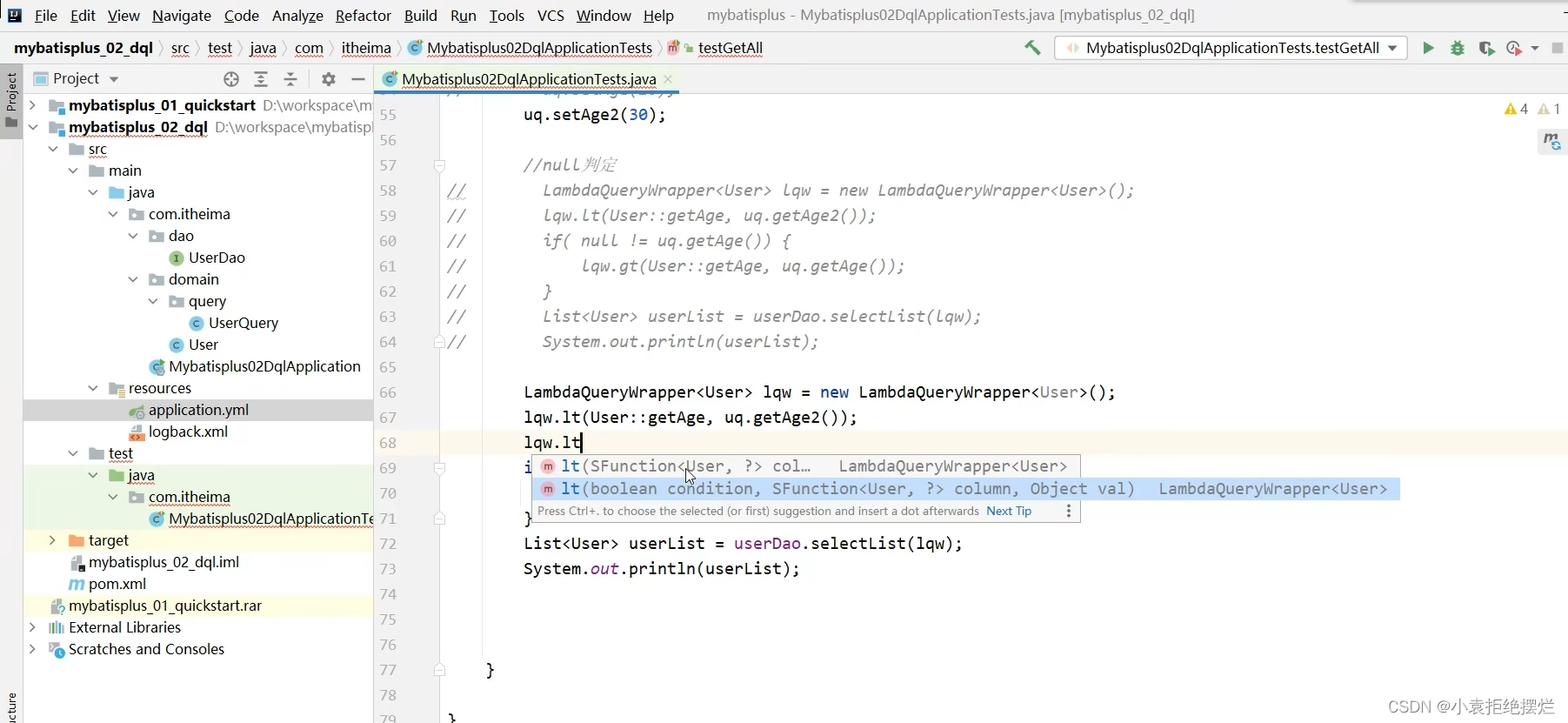This screenshot has width=1568, height=723.
Task: Open the Tools menu
Action: click(x=507, y=16)
